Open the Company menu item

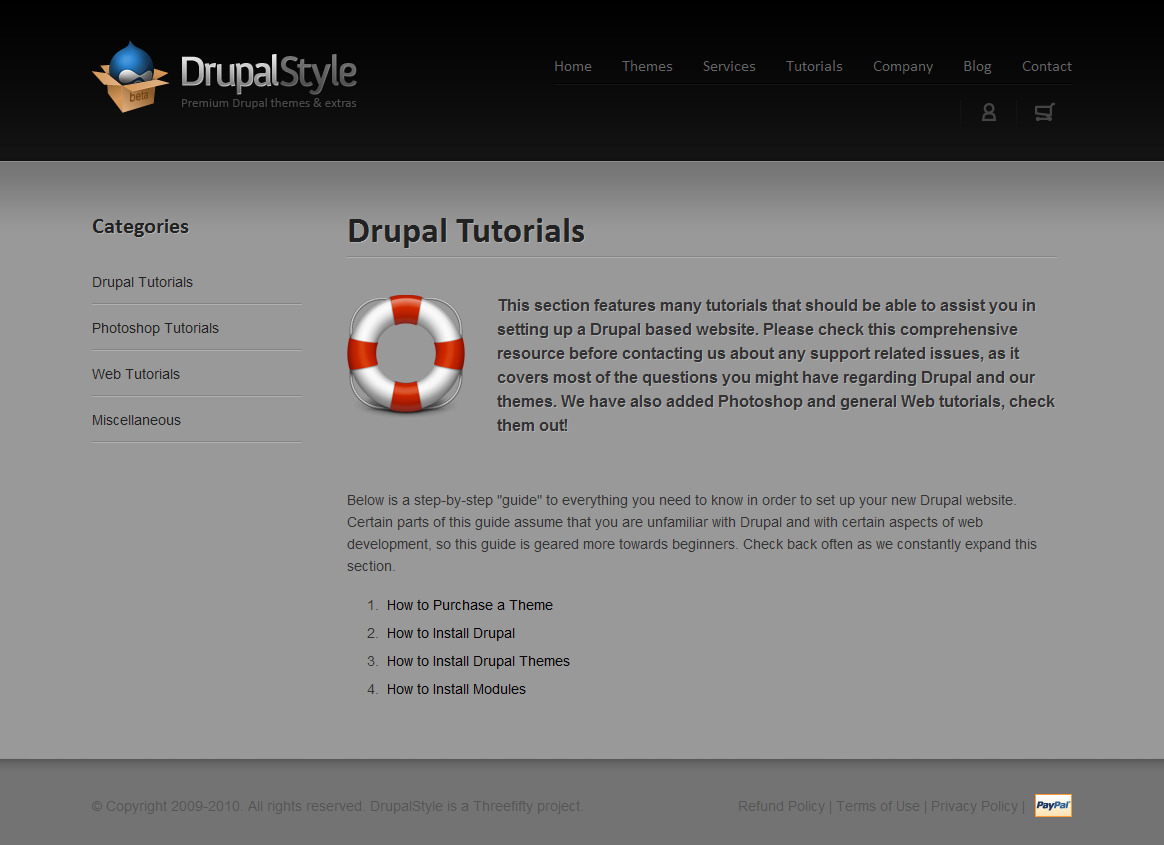903,66
